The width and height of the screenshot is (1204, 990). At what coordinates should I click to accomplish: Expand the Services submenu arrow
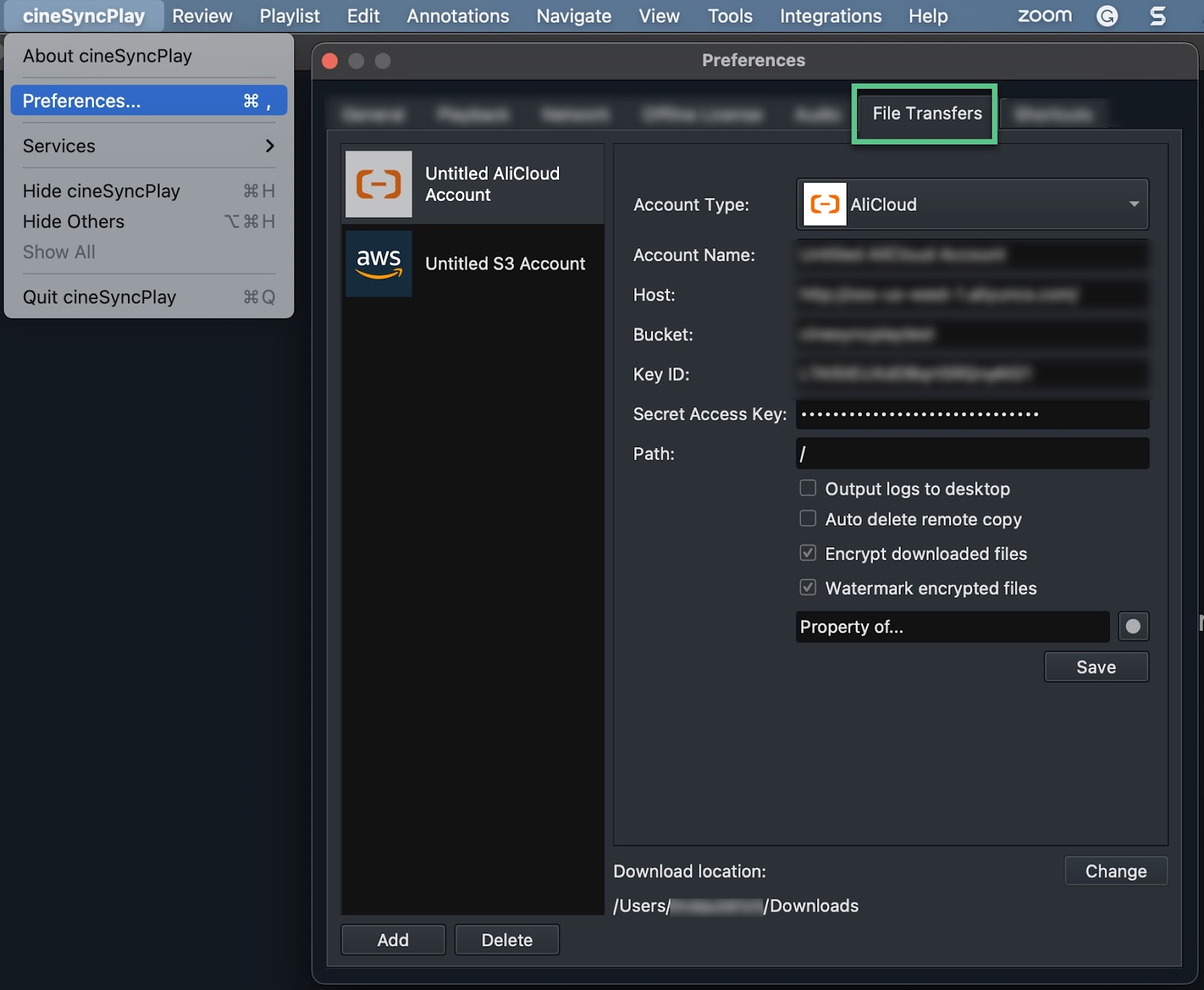[269, 146]
